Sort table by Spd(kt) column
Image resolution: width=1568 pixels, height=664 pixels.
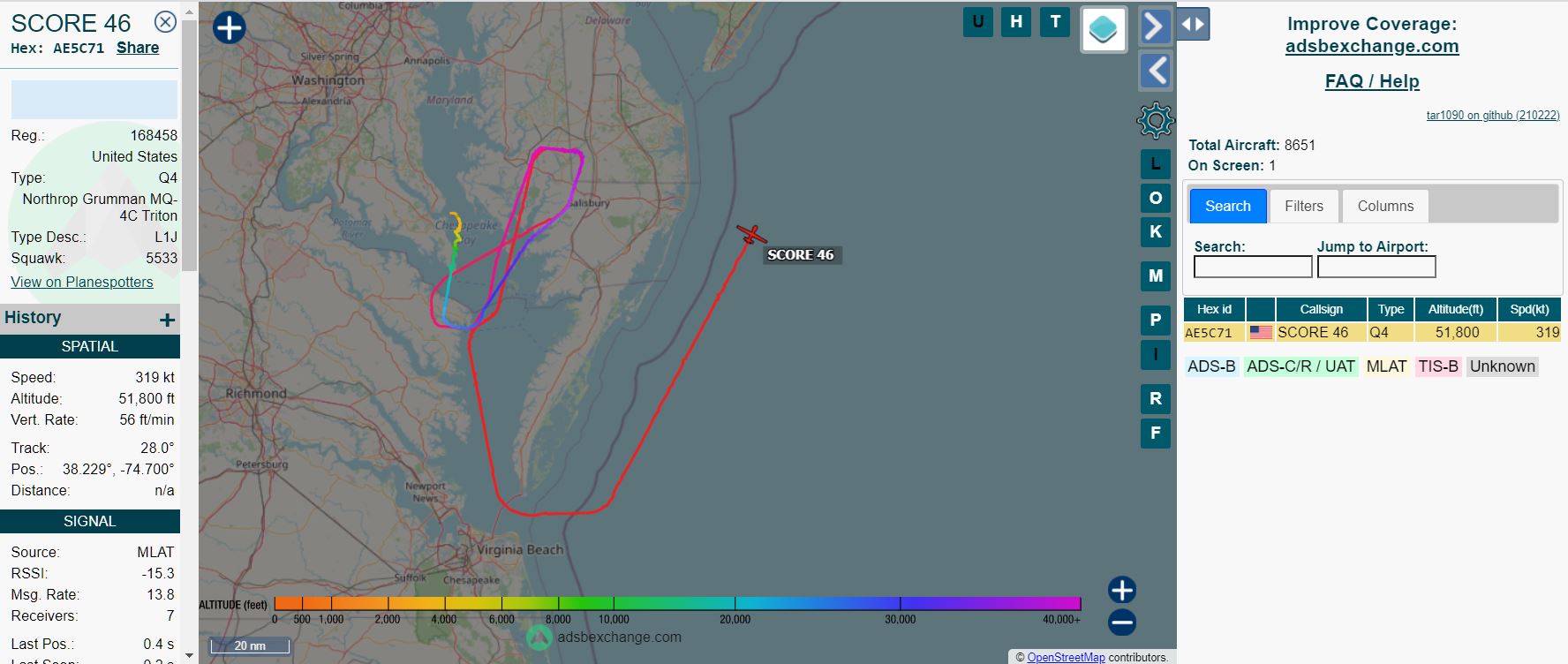coord(1529,309)
